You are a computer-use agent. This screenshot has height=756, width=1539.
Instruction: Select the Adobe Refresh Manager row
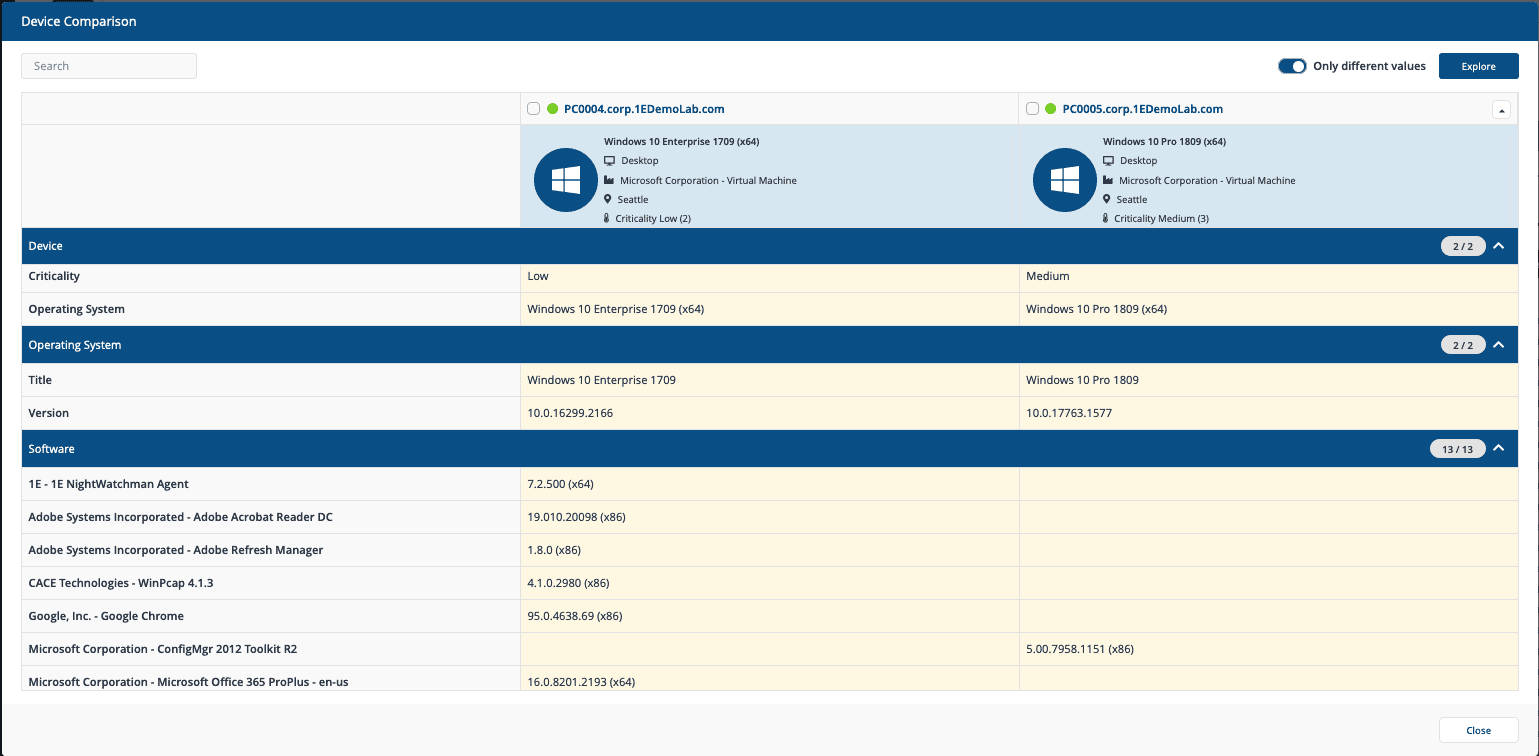[770, 550]
